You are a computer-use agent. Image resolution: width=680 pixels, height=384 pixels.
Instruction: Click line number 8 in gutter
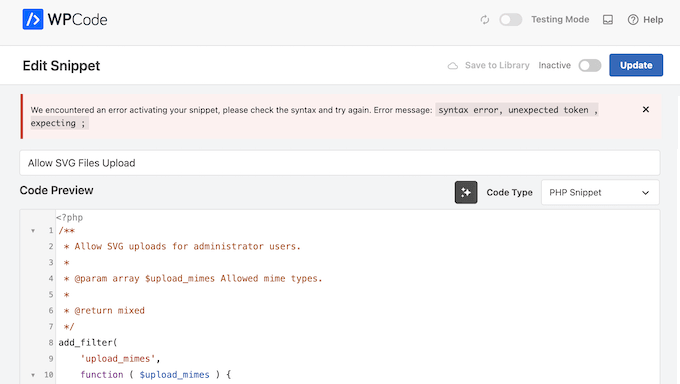(x=51, y=343)
